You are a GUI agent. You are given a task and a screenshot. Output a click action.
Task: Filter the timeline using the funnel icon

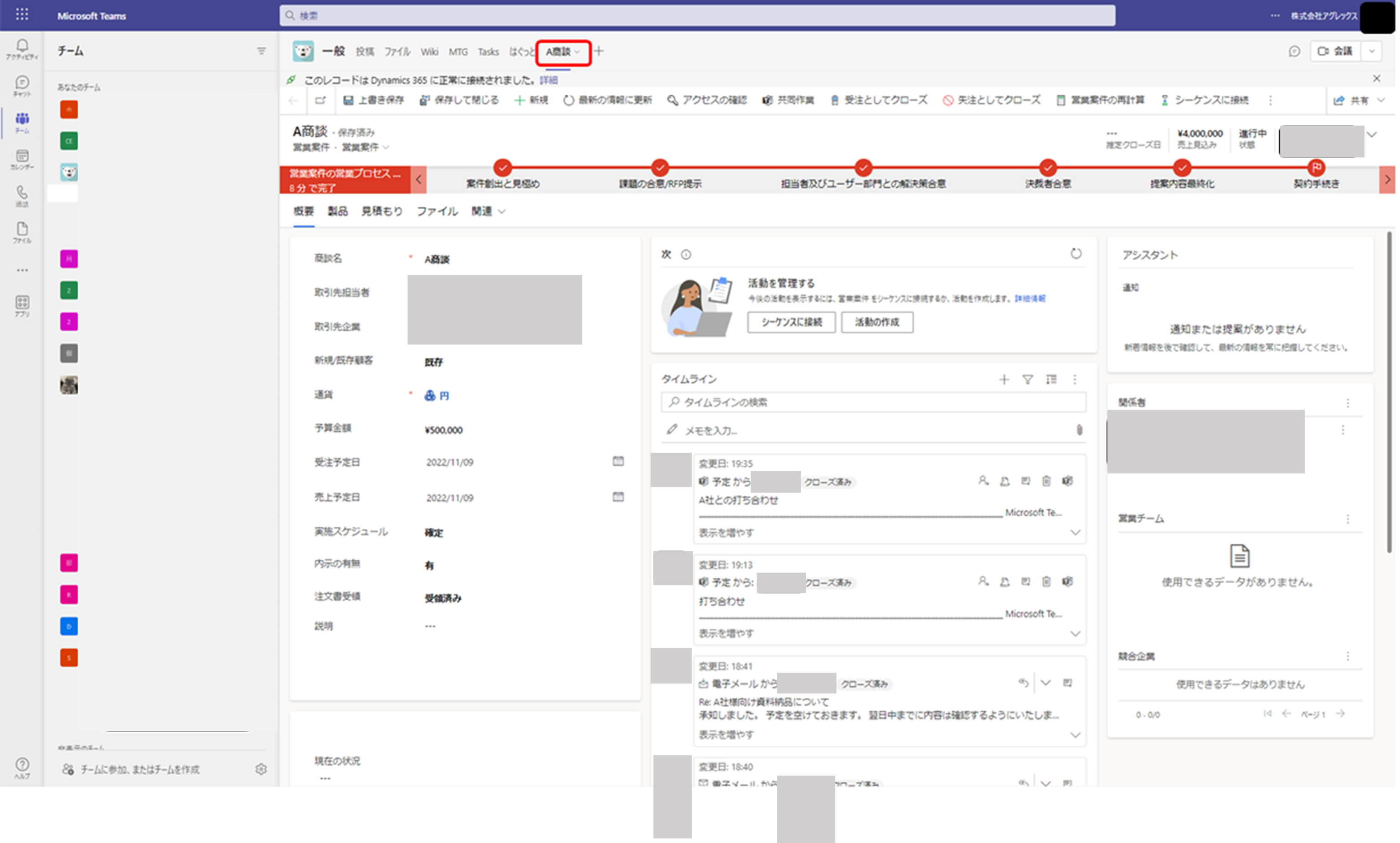click(1027, 380)
